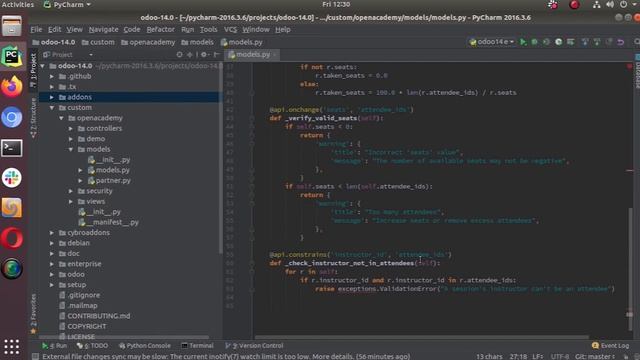Click the Fri 12:30 clock in top bar
640x360 pixels.
pos(336,4)
